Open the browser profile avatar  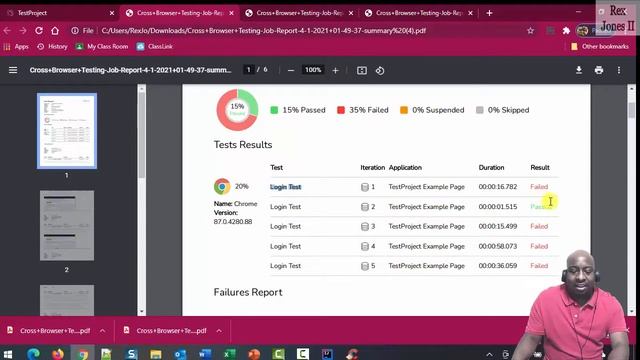click(583, 31)
